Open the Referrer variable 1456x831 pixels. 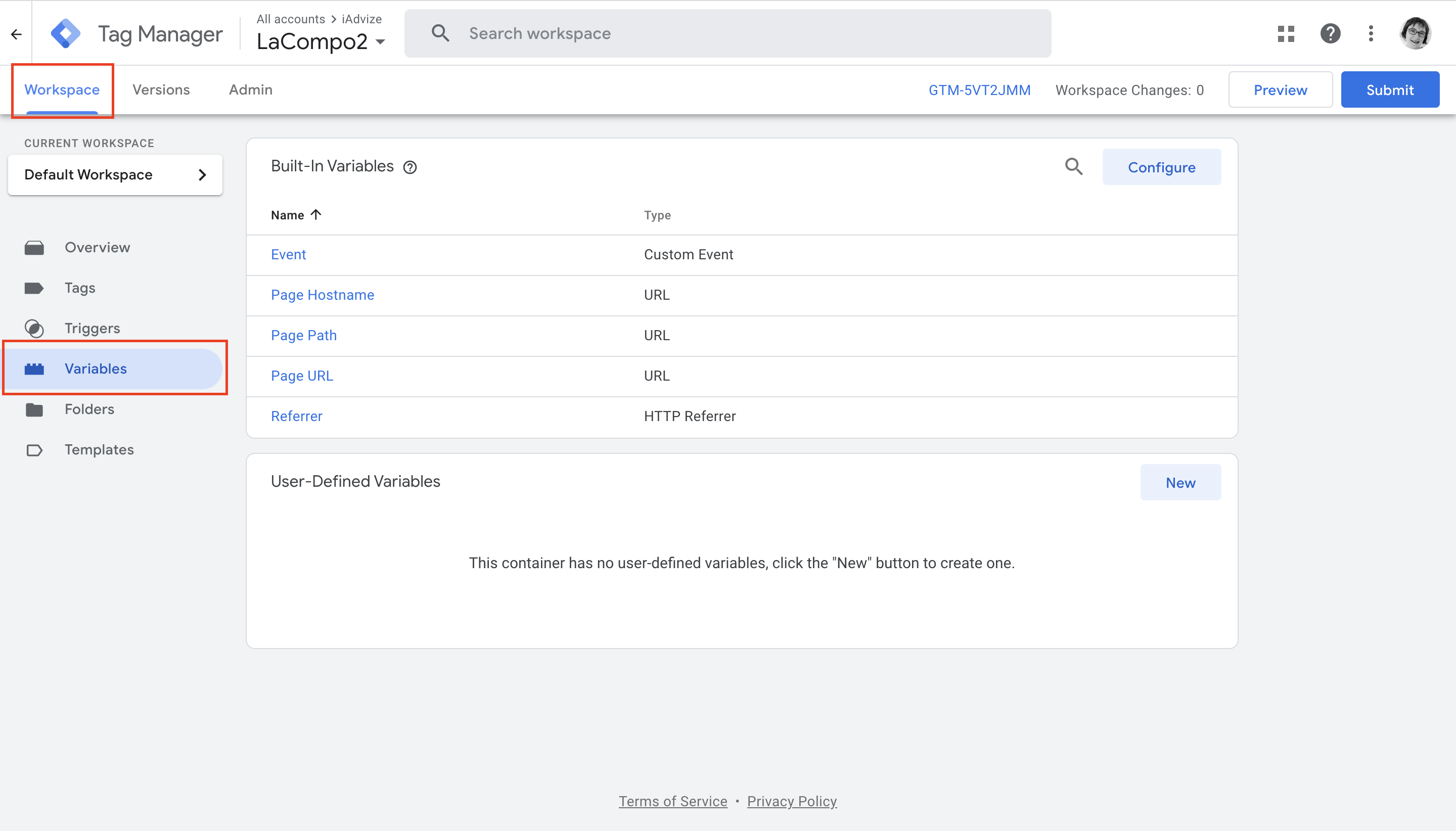click(x=296, y=417)
